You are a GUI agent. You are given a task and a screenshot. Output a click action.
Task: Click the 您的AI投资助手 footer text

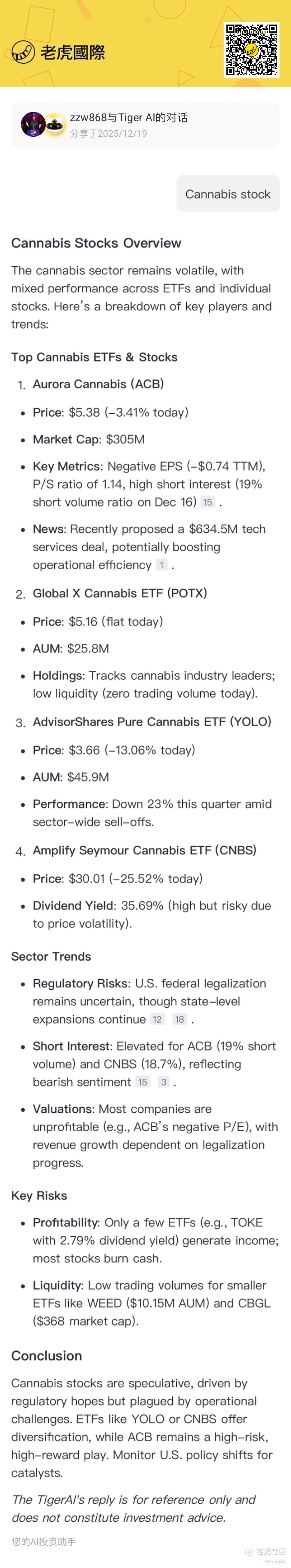(44, 1541)
